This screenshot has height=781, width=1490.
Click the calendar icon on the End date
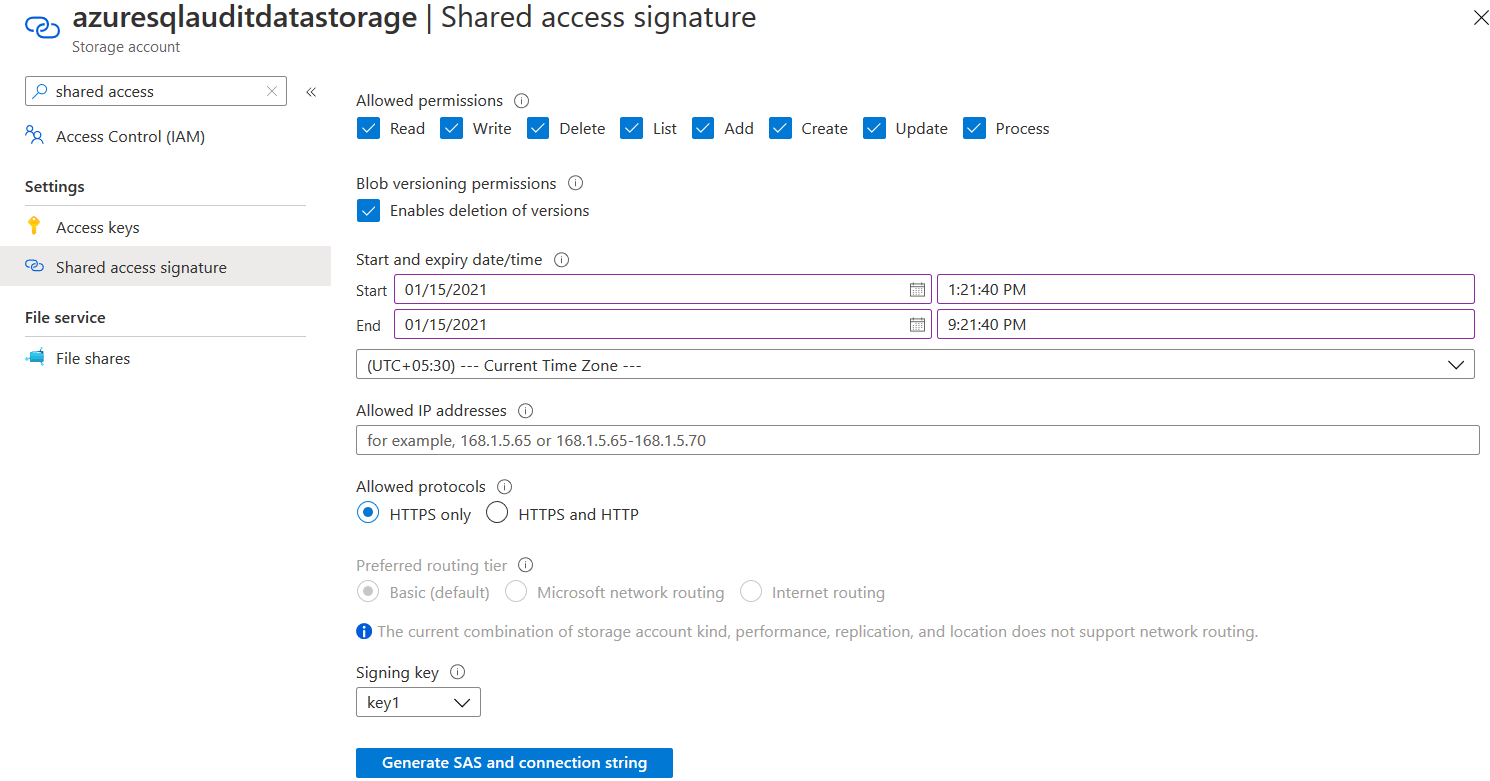(x=917, y=324)
